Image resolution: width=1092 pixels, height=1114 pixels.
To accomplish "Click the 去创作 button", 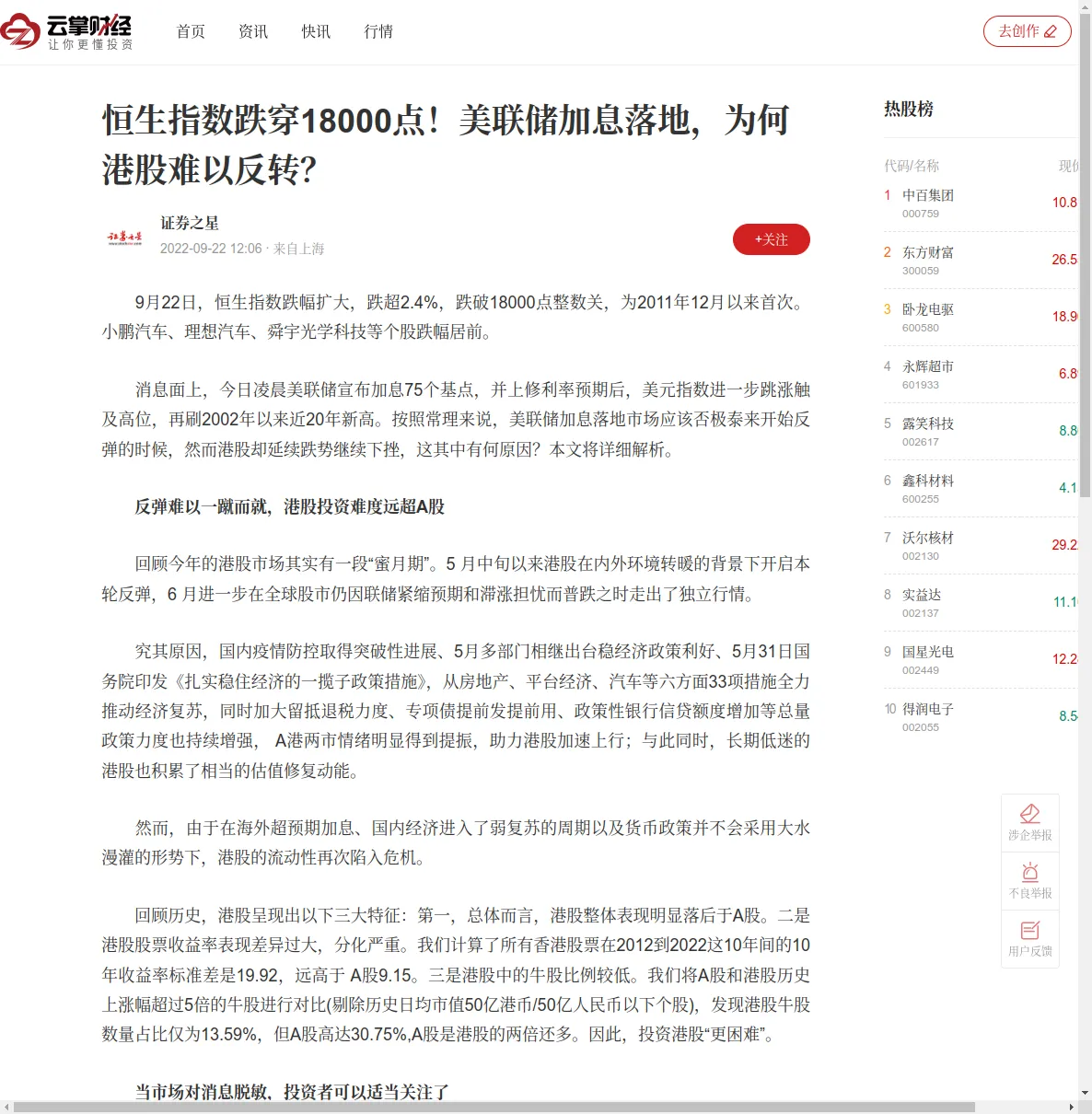I will (1028, 31).
